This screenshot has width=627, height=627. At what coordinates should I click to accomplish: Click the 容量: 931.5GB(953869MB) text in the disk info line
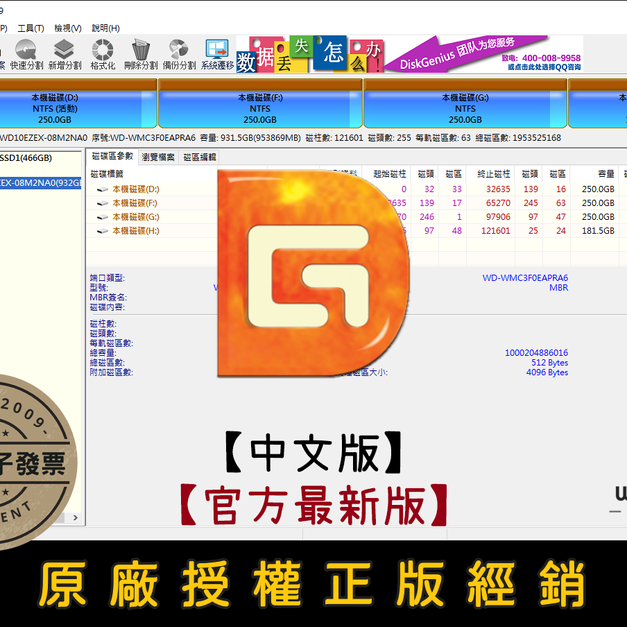(250, 138)
